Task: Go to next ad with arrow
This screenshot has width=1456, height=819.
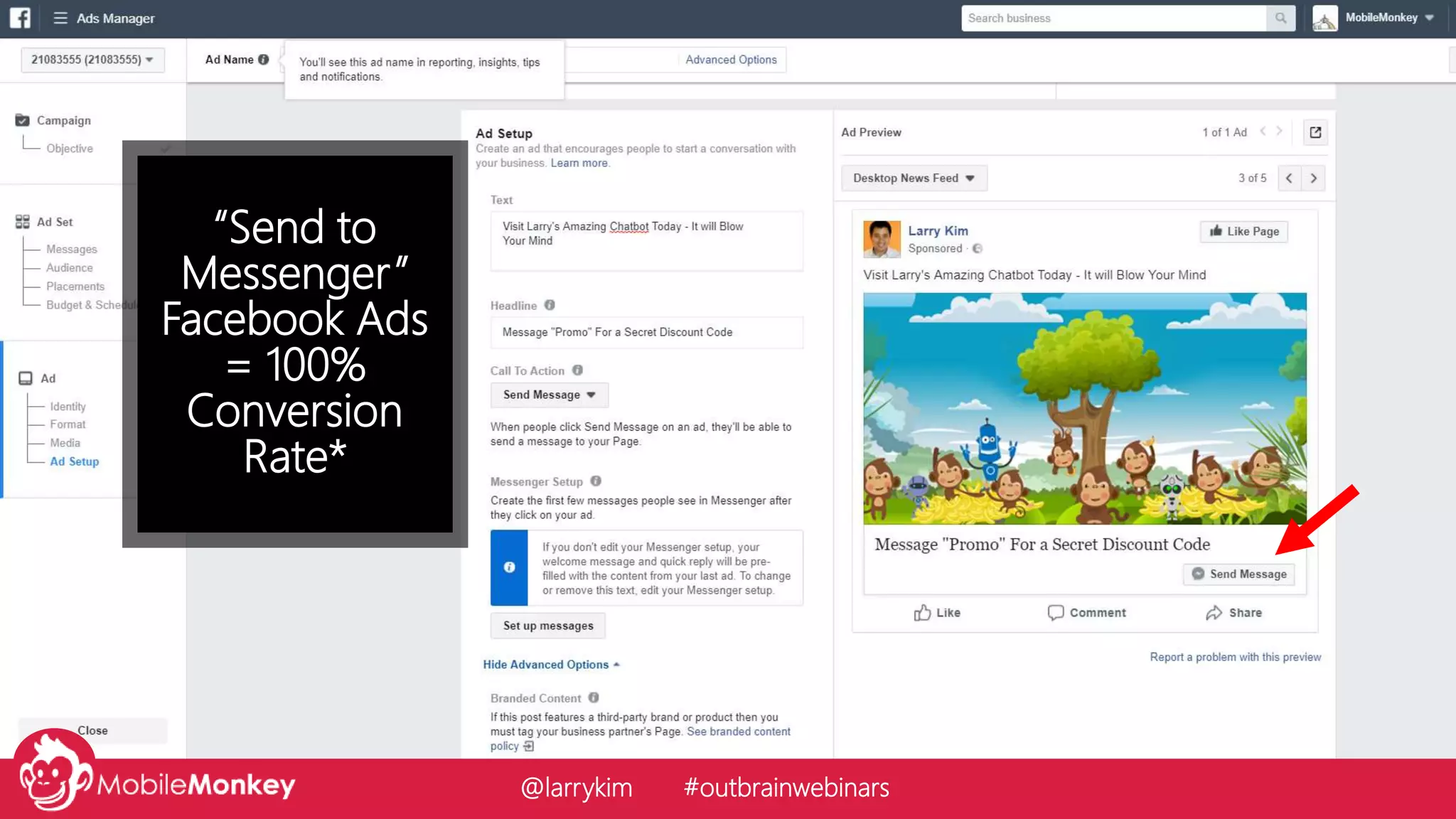Action: point(1279,132)
